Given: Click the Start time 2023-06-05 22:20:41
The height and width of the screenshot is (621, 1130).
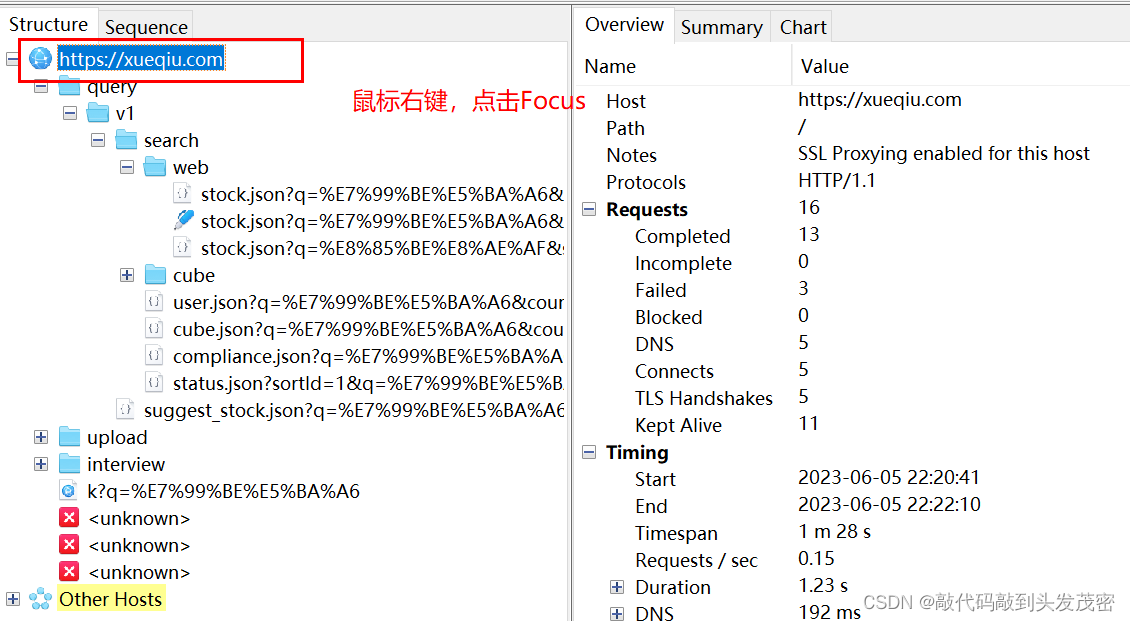Looking at the screenshot, I should tap(889, 477).
